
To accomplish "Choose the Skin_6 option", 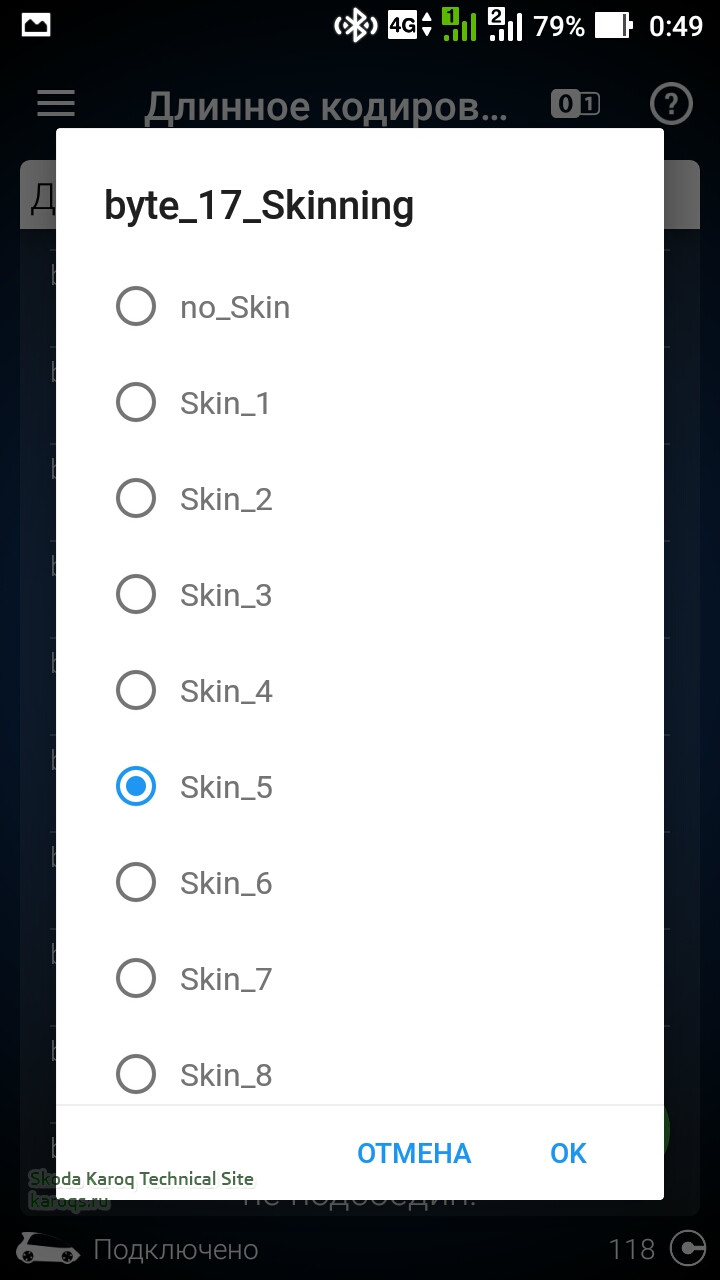I will (x=136, y=883).
